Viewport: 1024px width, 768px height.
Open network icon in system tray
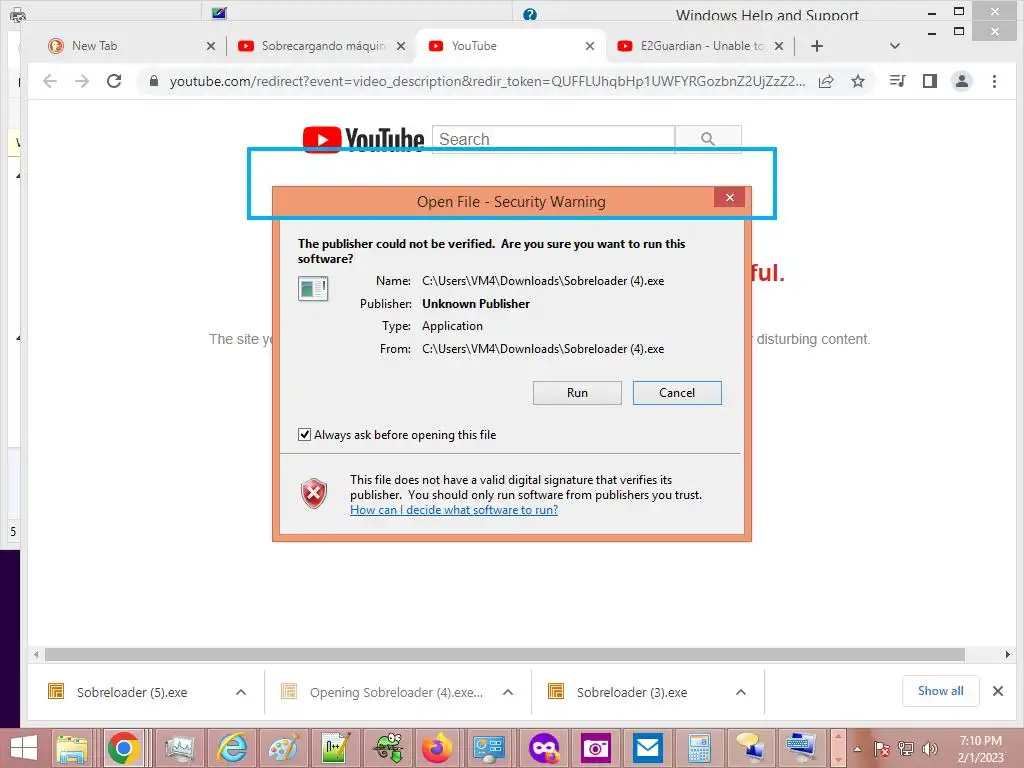coord(905,749)
